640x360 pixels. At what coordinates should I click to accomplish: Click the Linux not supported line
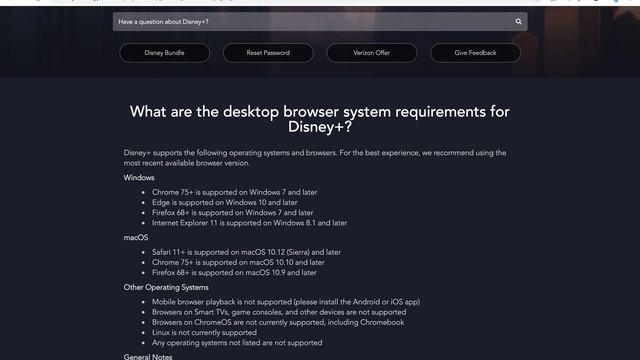[204, 333]
